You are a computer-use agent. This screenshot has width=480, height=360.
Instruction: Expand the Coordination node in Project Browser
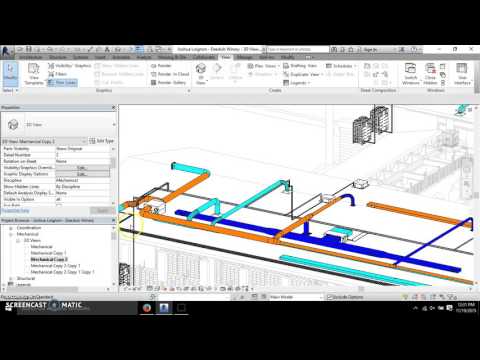click(11, 228)
